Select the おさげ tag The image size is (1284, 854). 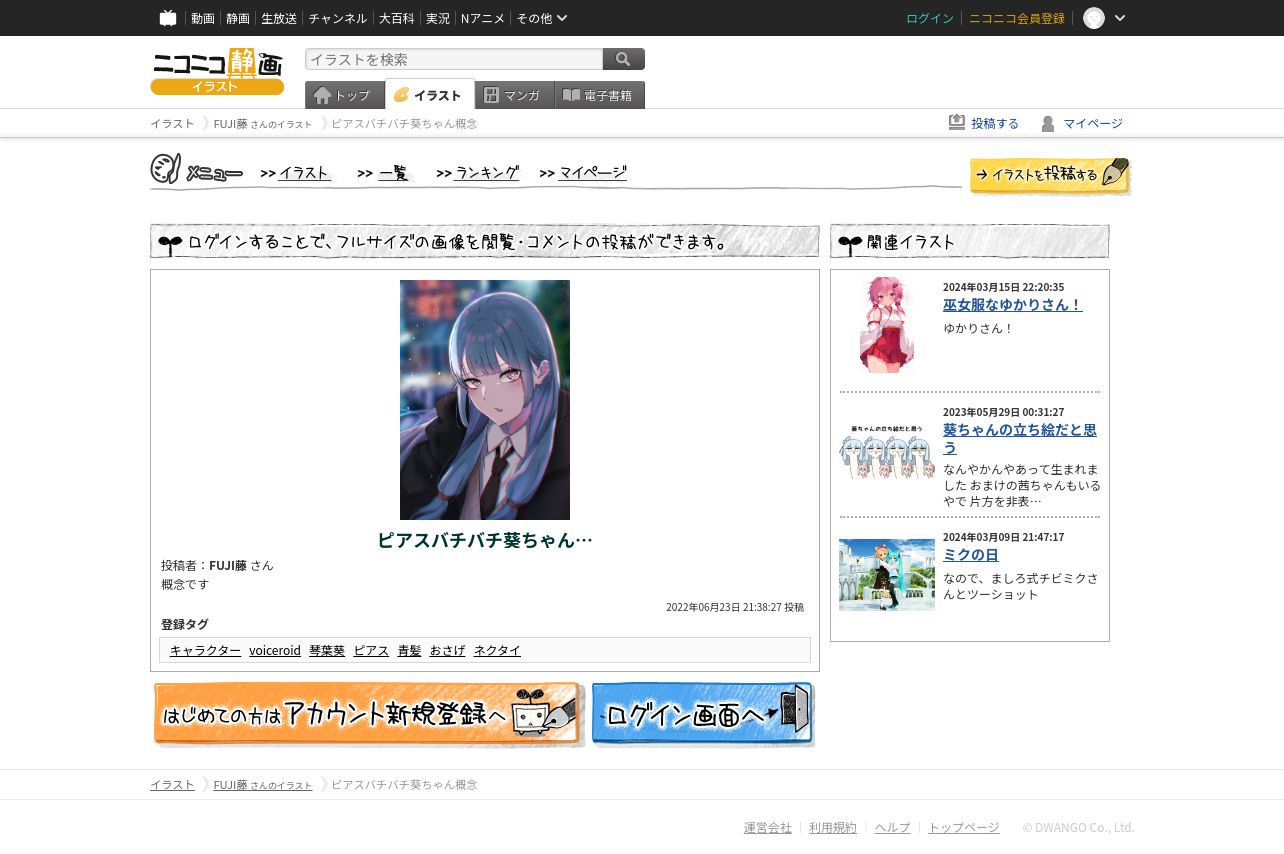point(447,650)
